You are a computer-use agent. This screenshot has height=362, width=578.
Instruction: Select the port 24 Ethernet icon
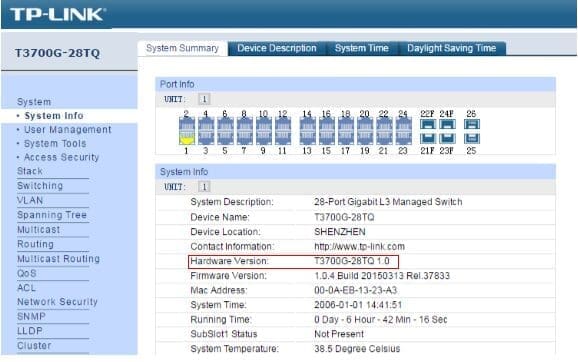pos(404,125)
